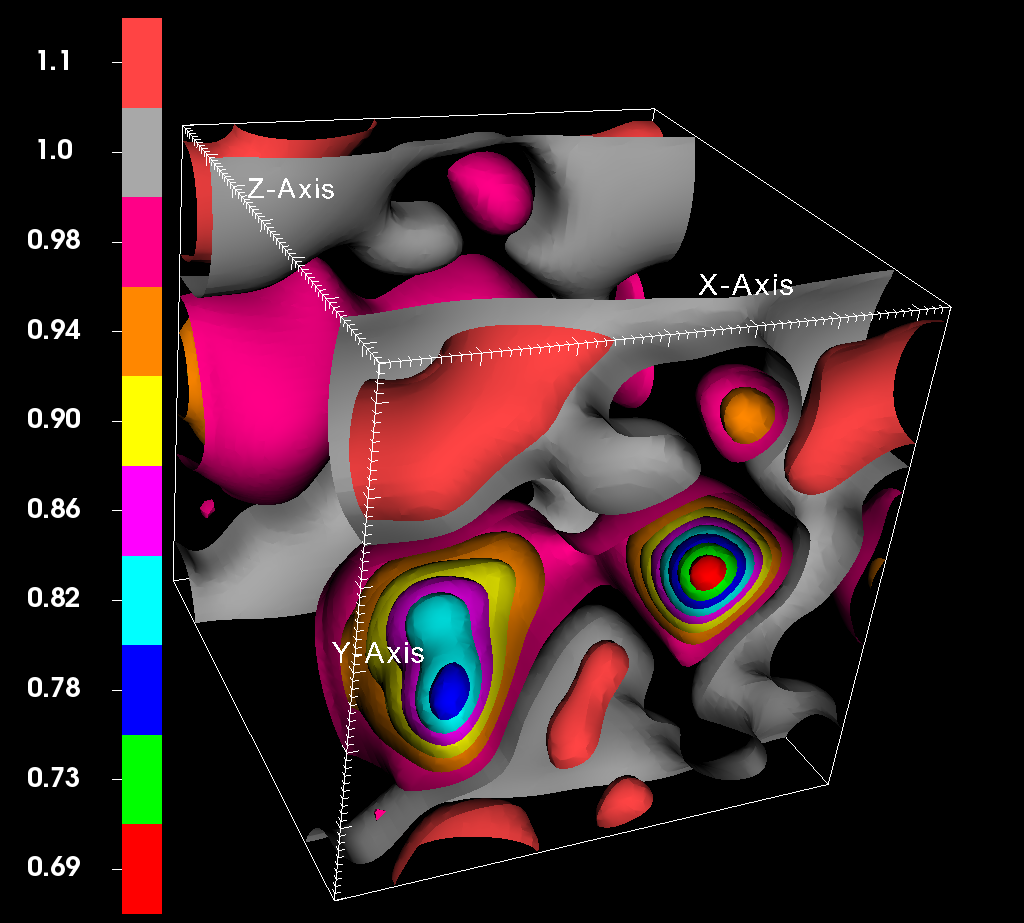Click the Y-Axis label
This screenshot has width=1024, height=923.
(378, 653)
